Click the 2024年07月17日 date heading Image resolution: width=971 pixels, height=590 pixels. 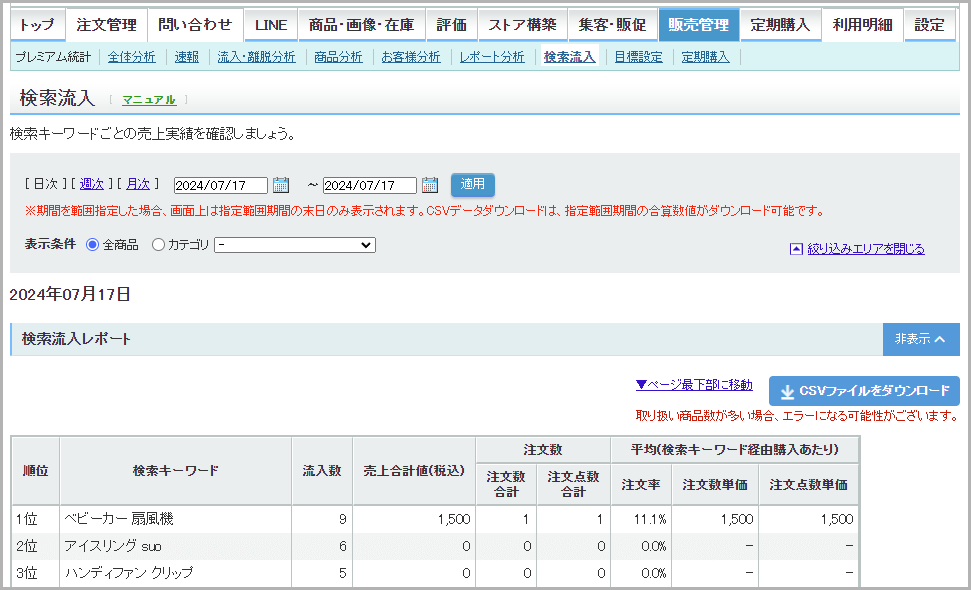click(x=70, y=294)
